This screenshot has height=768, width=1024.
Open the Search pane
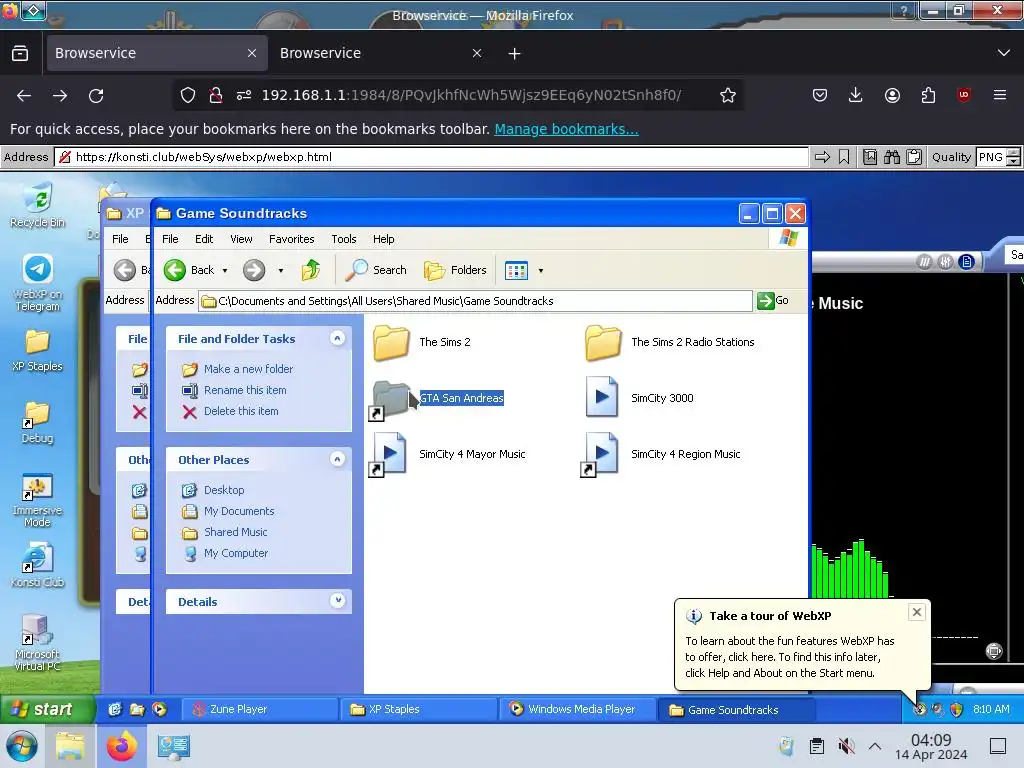376,270
